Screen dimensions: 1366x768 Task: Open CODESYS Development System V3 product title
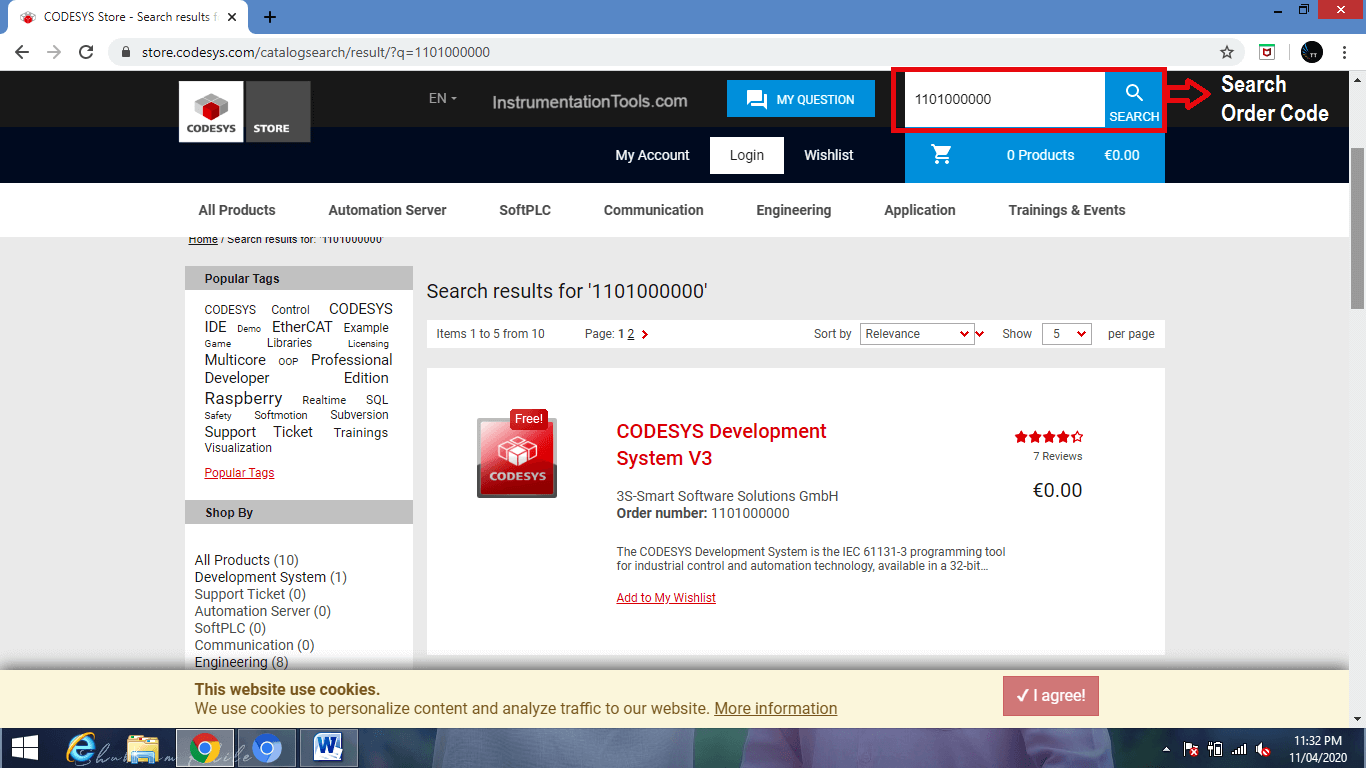(x=722, y=445)
